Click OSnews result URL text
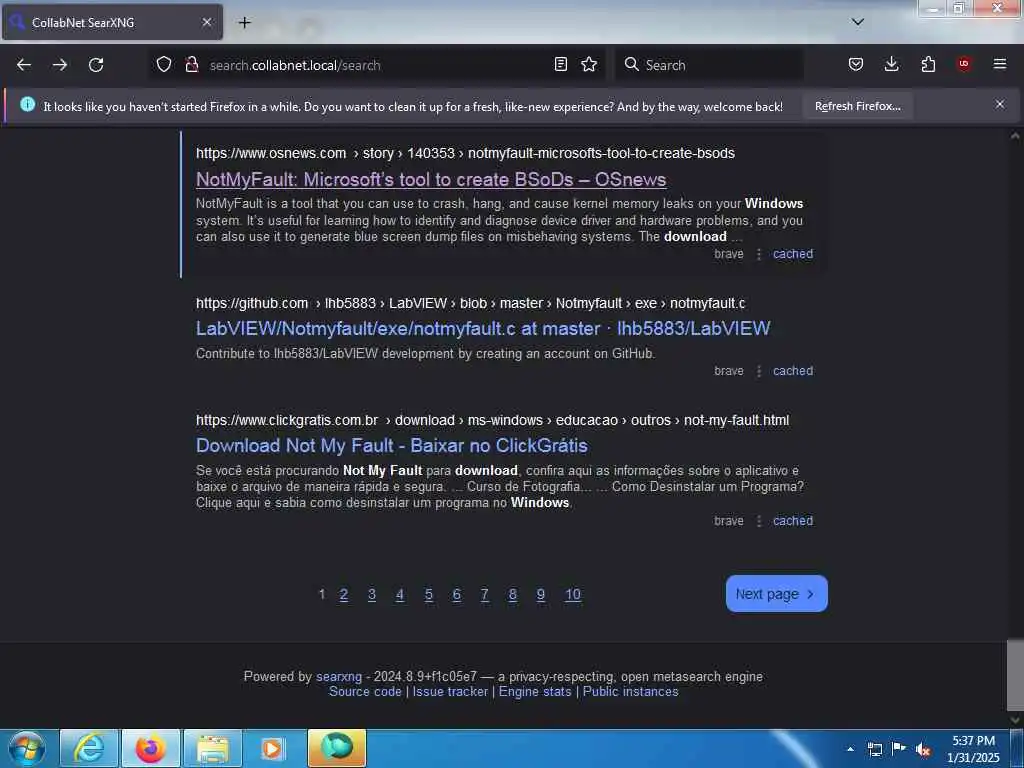1024x768 pixels. pos(465,153)
